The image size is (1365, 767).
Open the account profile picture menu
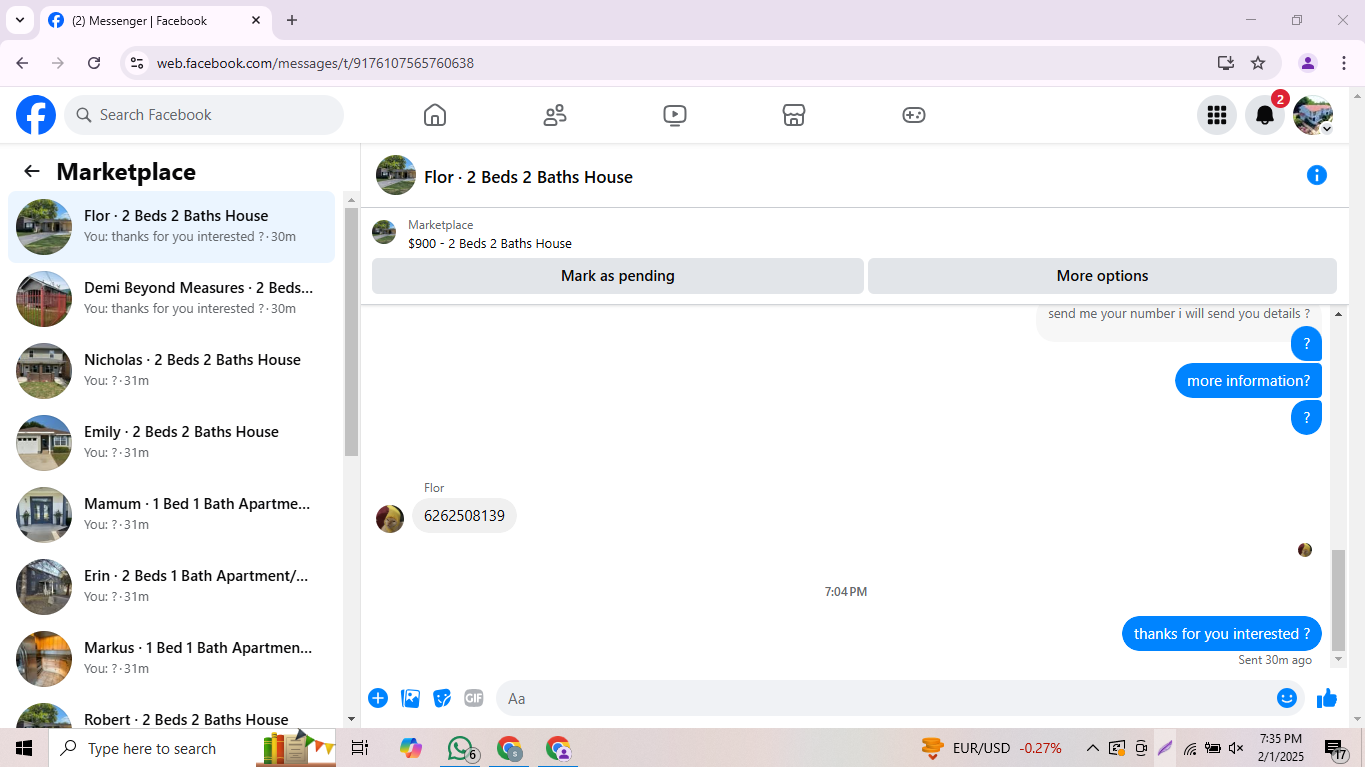(x=1313, y=115)
